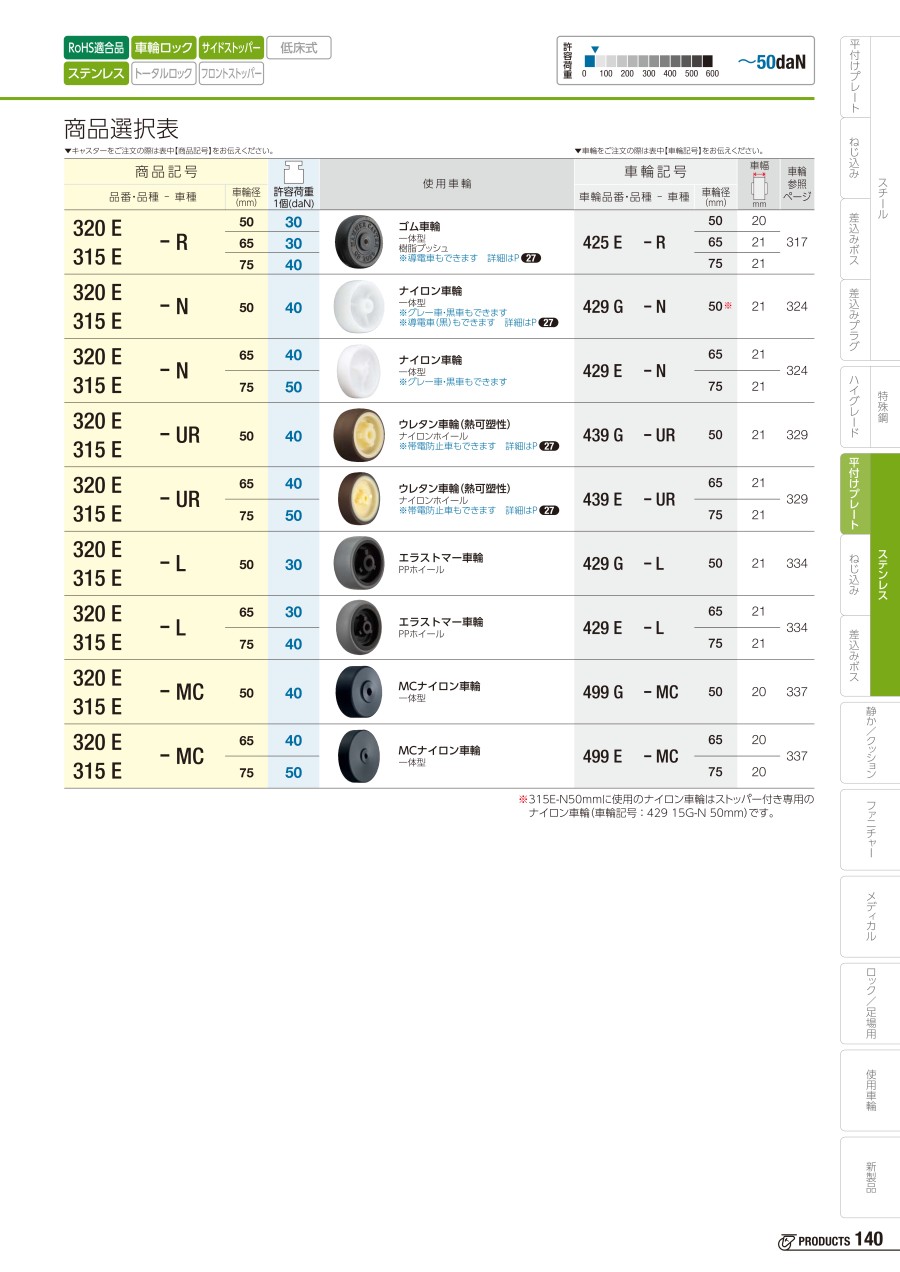Open the 新製品 side tab
Viewport: 900px width, 1272px height.
[870, 1177]
